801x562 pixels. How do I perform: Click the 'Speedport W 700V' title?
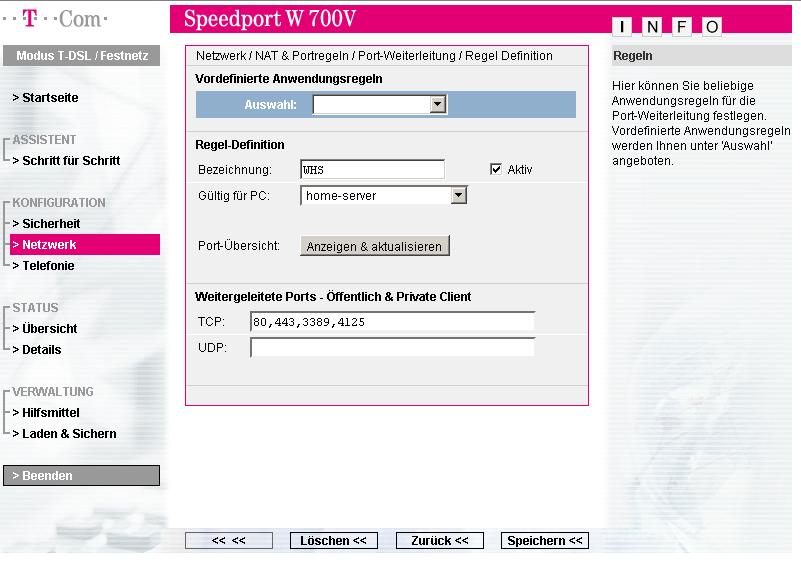[270, 19]
